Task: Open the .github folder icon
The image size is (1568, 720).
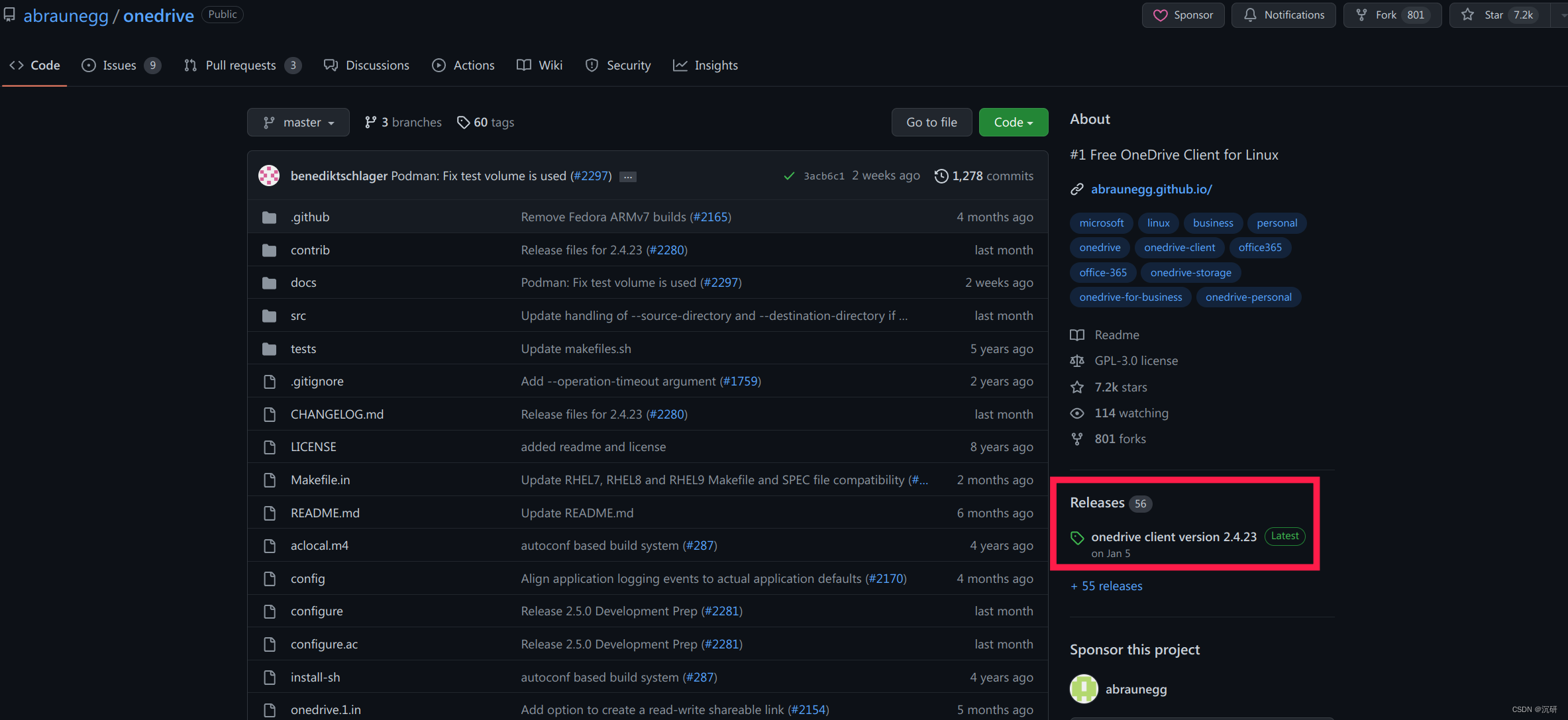Action: coord(269,217)
